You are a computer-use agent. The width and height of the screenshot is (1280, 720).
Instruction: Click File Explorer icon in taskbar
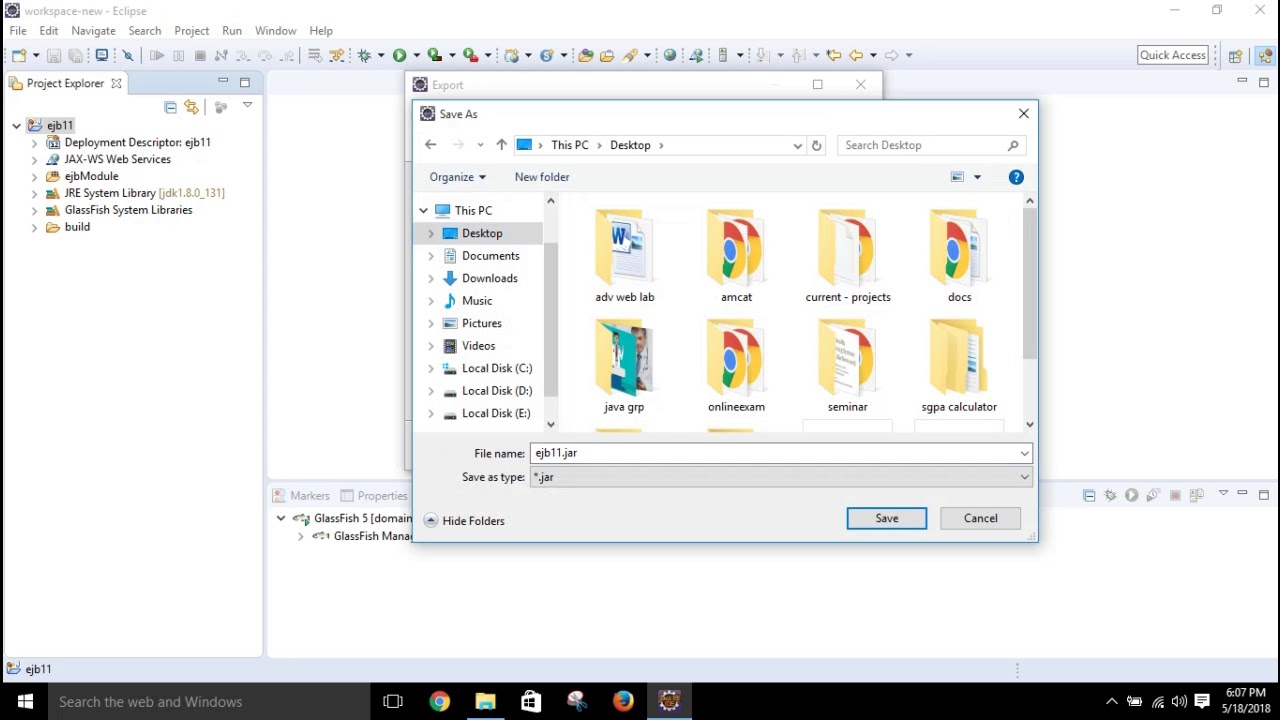click(485, 702)
